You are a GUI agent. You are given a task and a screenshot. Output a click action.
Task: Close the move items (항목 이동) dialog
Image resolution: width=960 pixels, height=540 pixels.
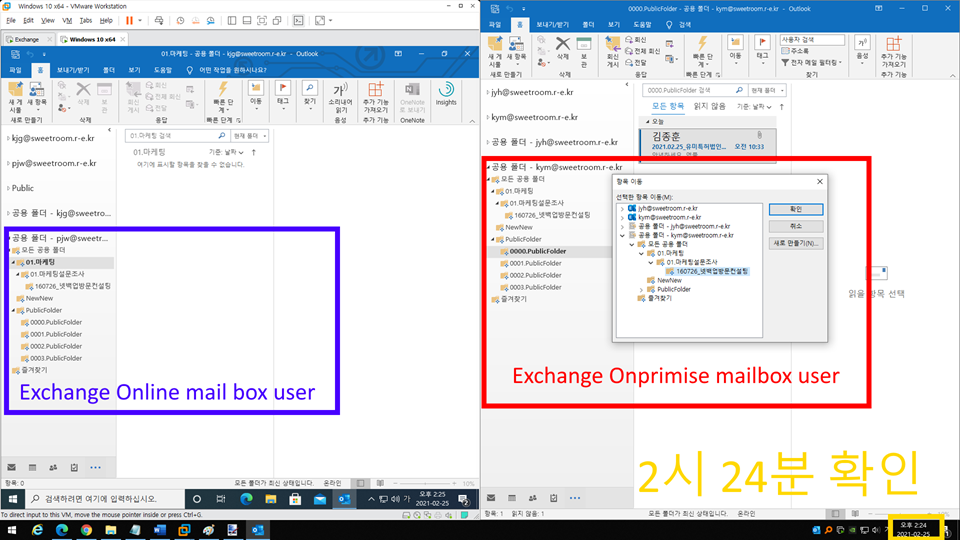click(820, 182)
